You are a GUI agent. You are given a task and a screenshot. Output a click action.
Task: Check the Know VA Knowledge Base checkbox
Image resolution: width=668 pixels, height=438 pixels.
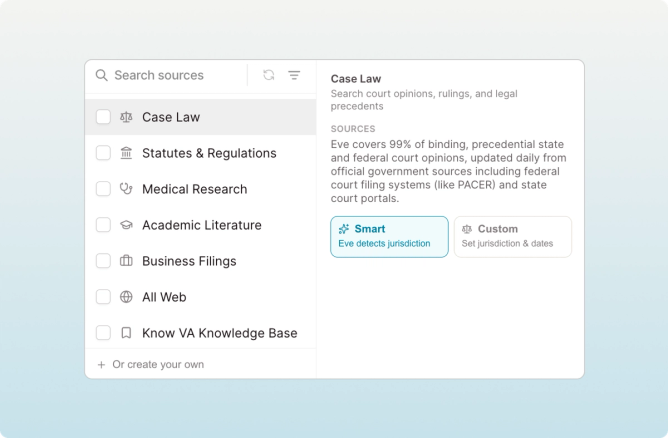point(103,333)
